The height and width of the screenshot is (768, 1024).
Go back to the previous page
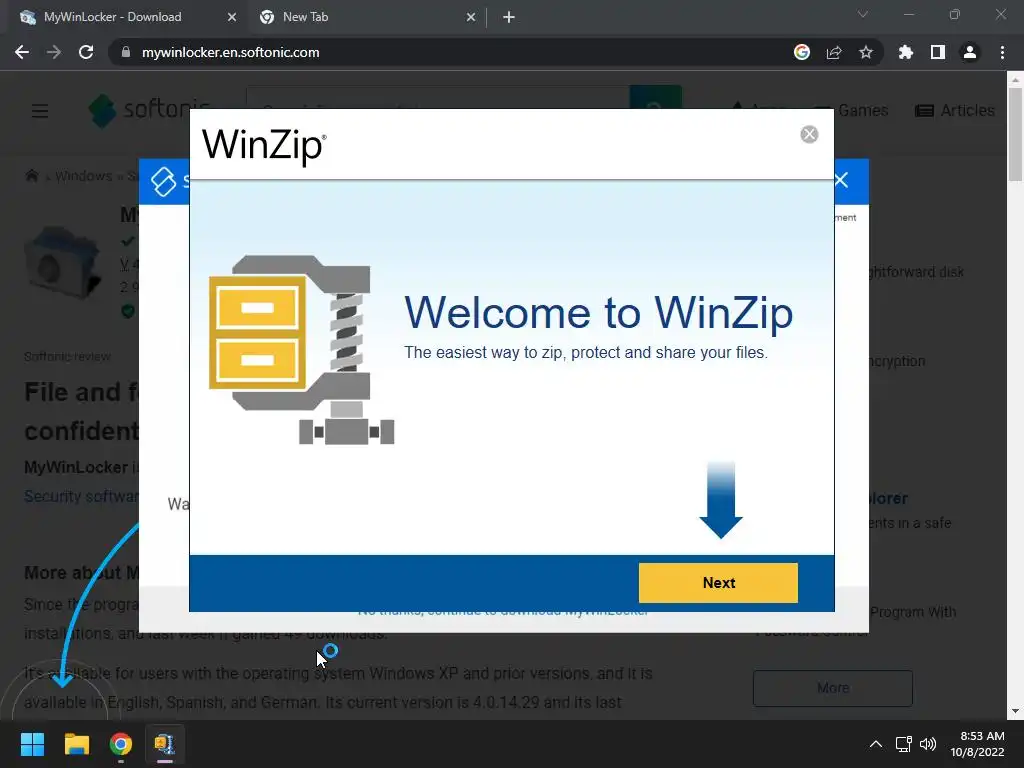22,52
